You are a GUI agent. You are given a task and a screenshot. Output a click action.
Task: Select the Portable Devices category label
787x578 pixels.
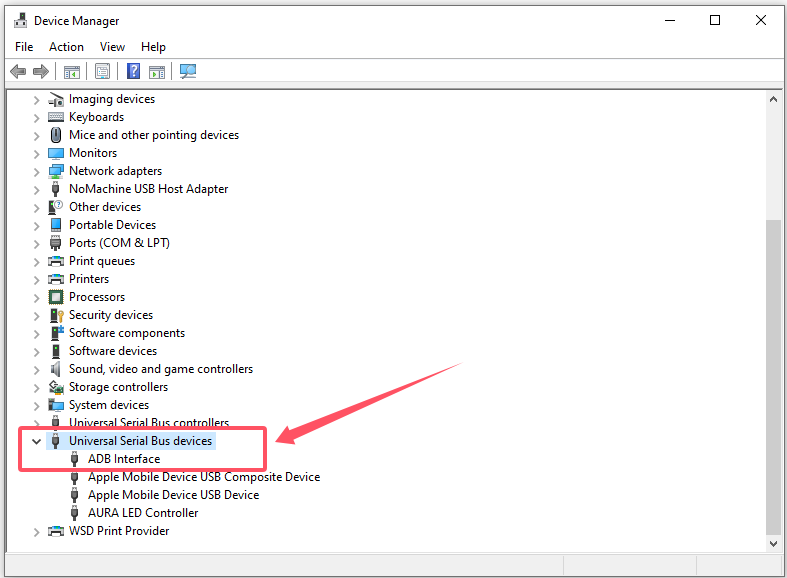[x=112, y=225]
